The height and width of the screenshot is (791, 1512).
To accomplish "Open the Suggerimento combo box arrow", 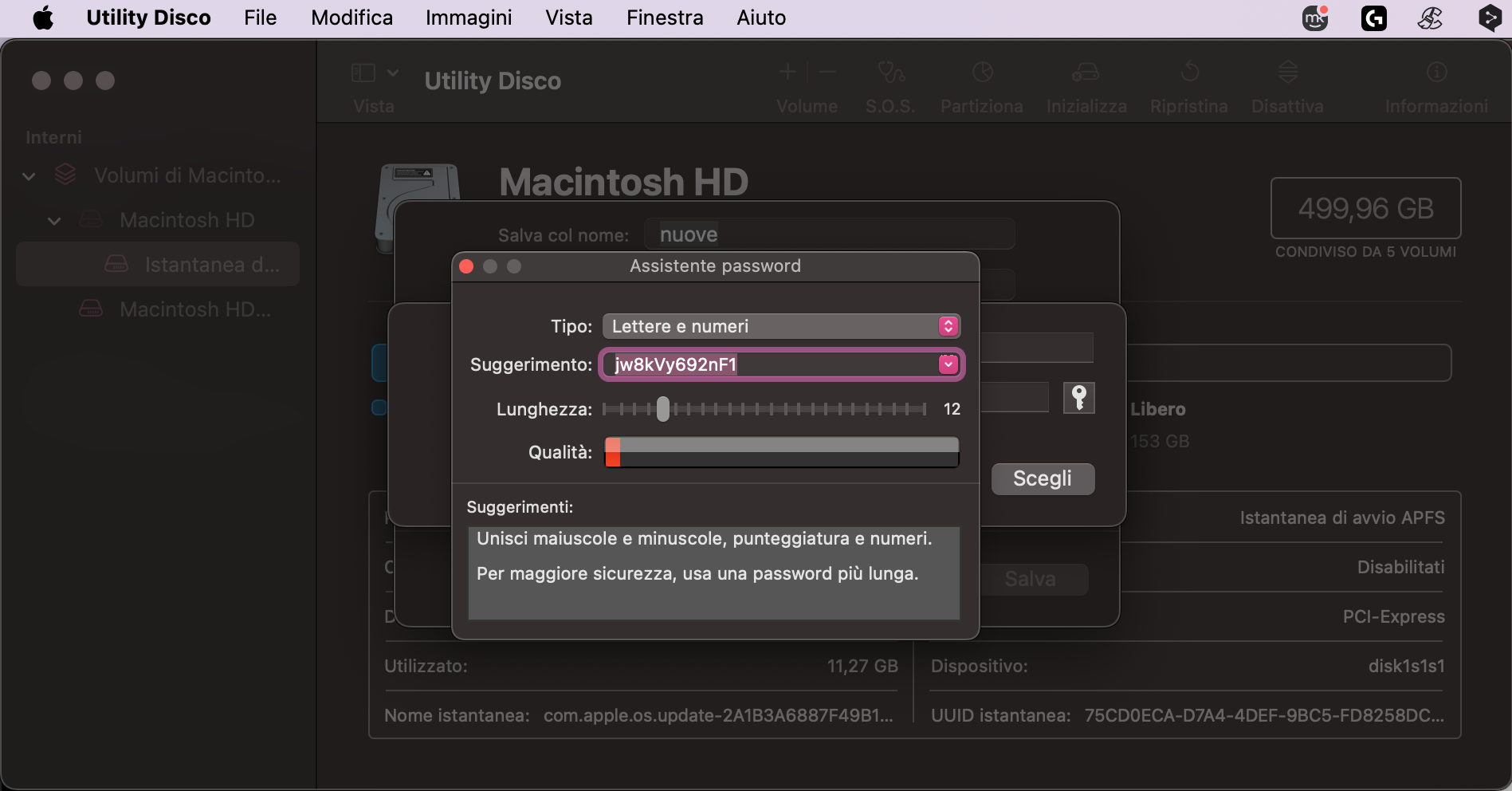I will pos(948,364).
